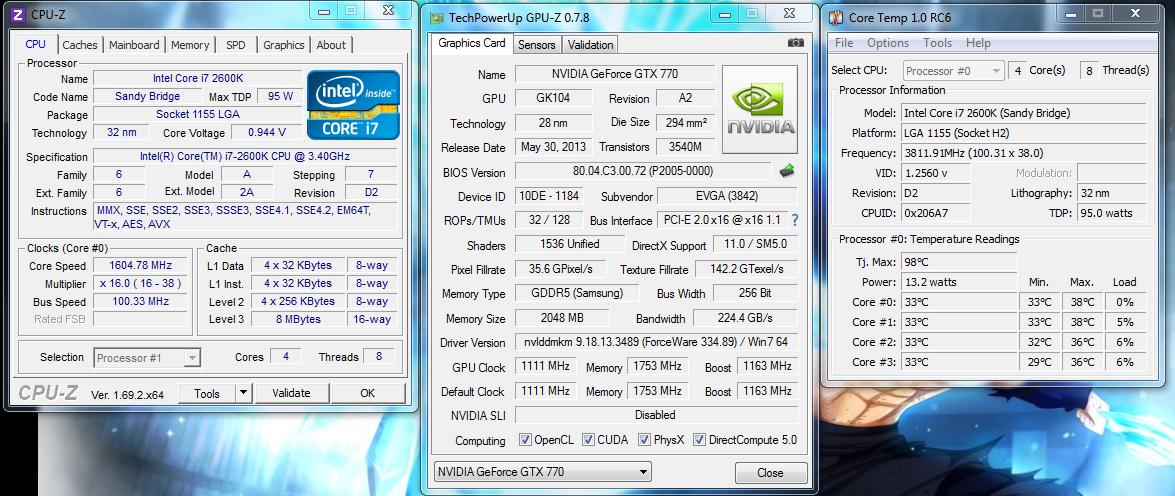The width and height of the screenshot is (1175, 496).
Task: Select the CPU tab in CPU-Z
Action: click(x=36, y=44)
